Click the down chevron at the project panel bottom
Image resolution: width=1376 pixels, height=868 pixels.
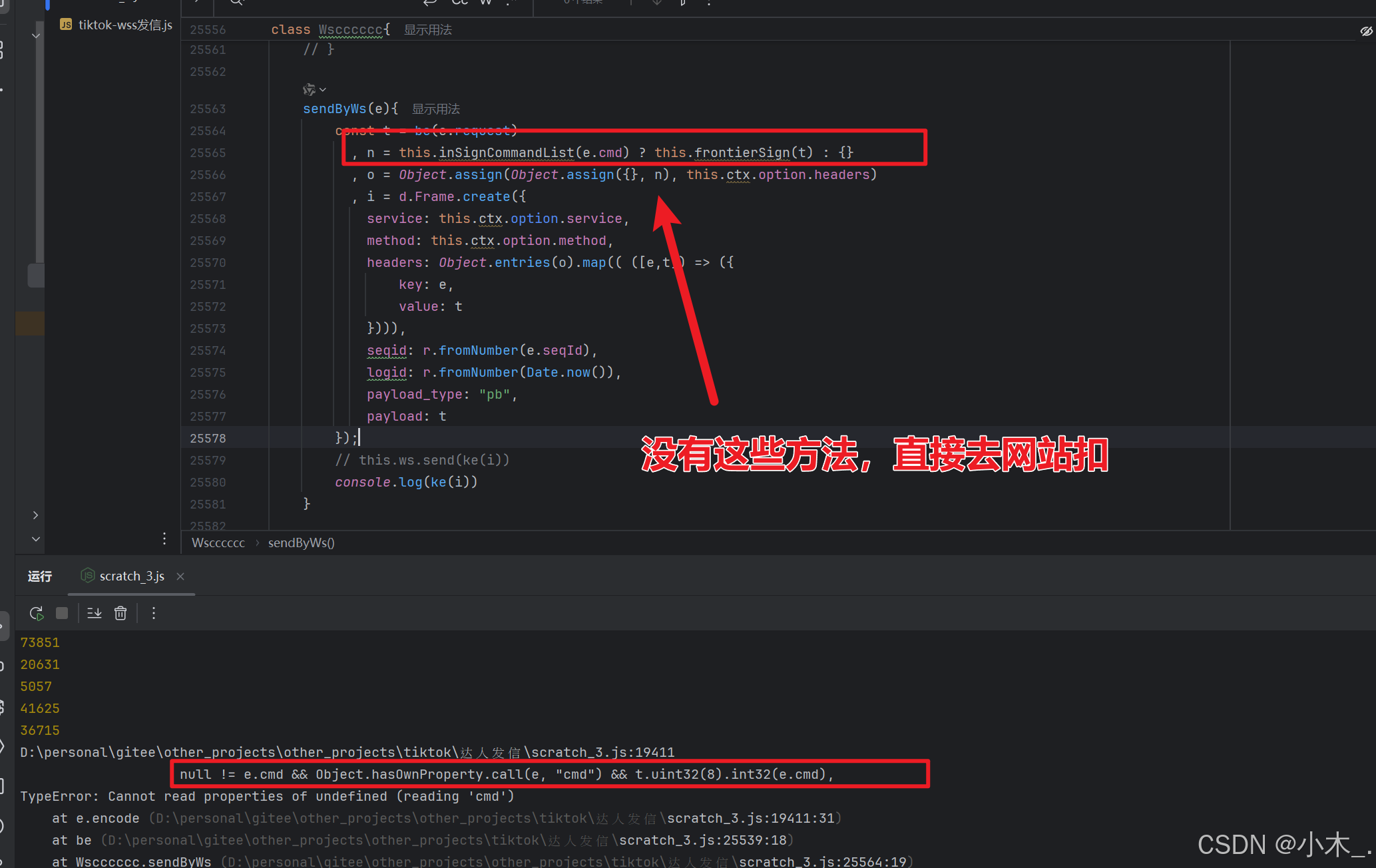coord(36,539)
